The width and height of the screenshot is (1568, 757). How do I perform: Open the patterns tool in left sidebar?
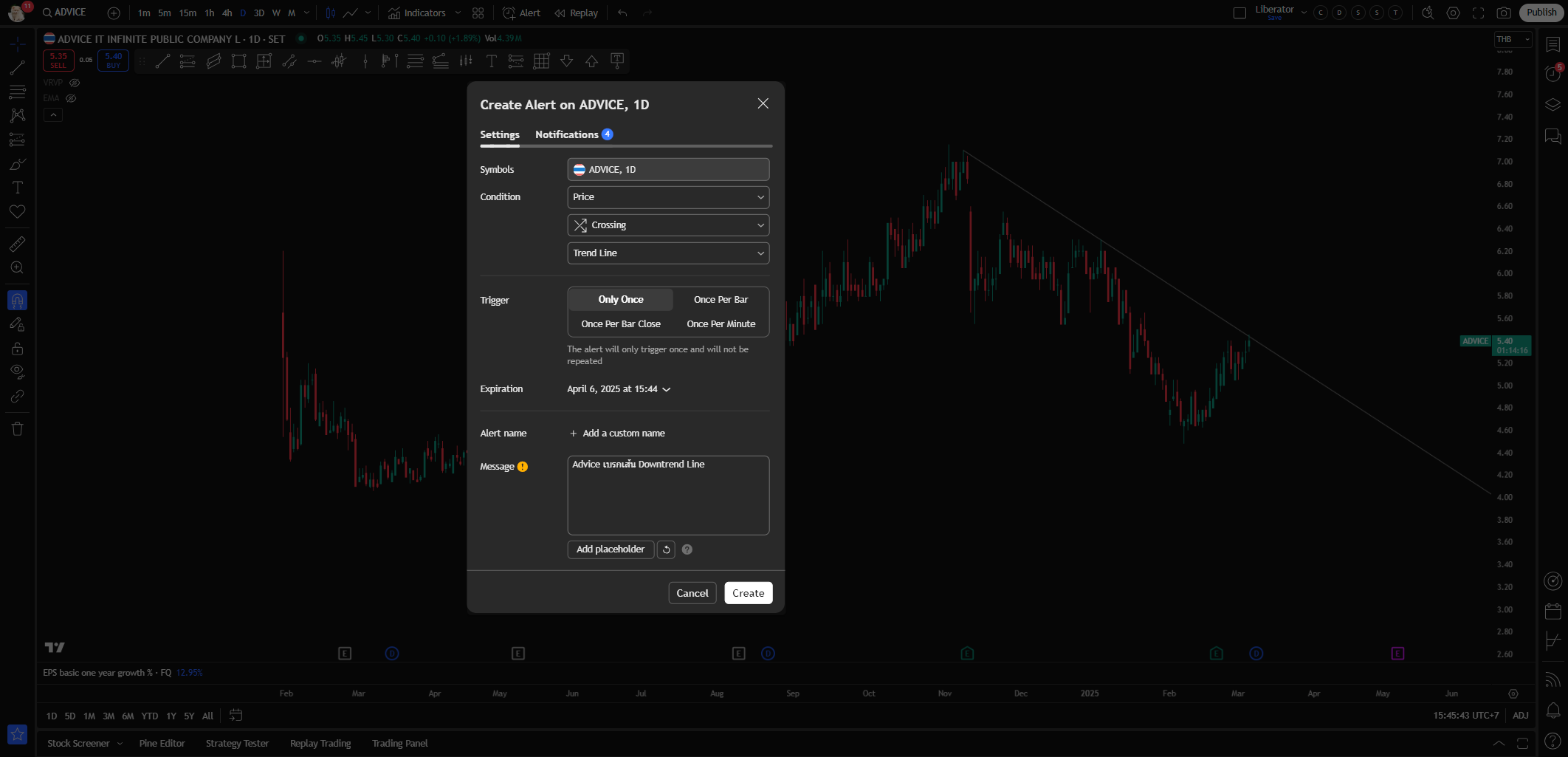17,115
